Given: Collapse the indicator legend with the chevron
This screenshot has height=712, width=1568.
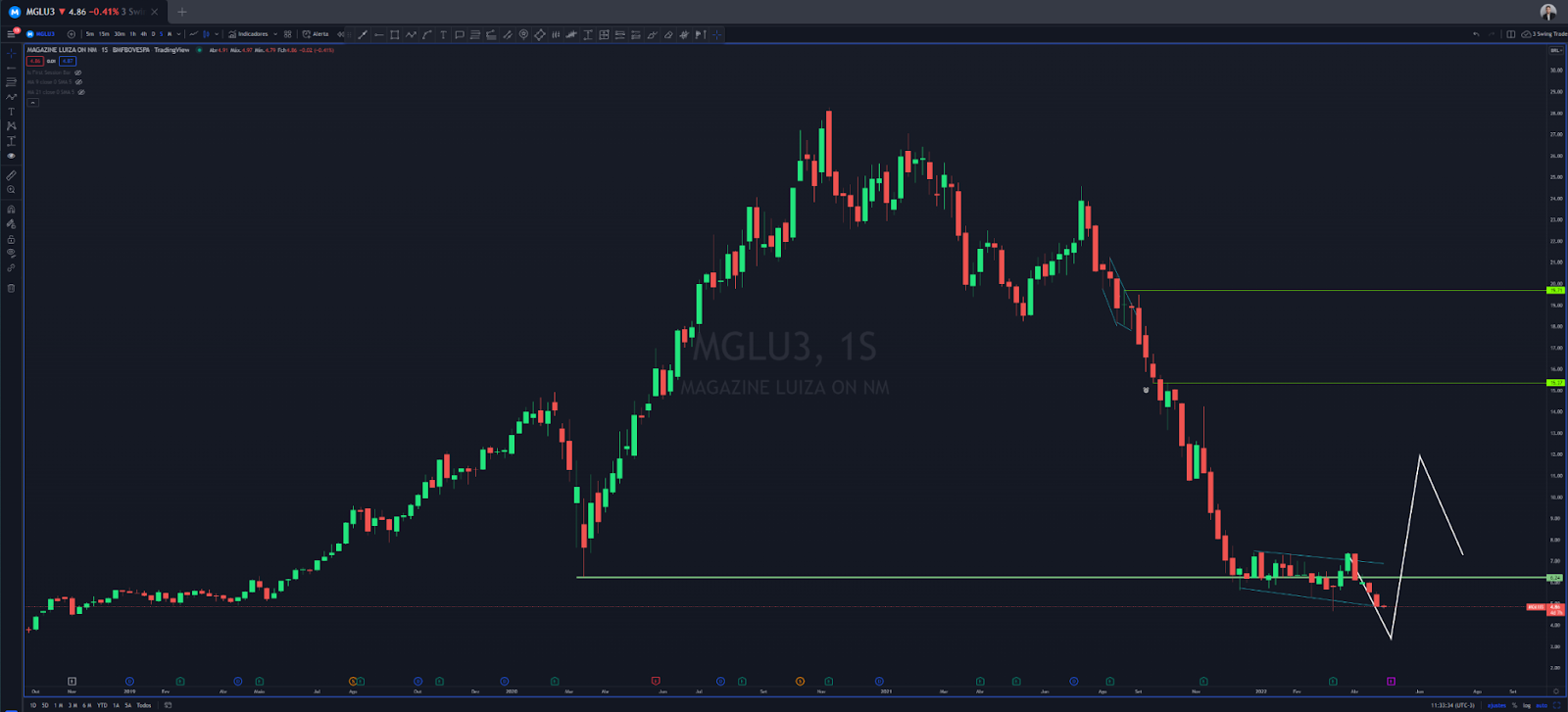Looking at the screenshot, I should pos(32,102).
